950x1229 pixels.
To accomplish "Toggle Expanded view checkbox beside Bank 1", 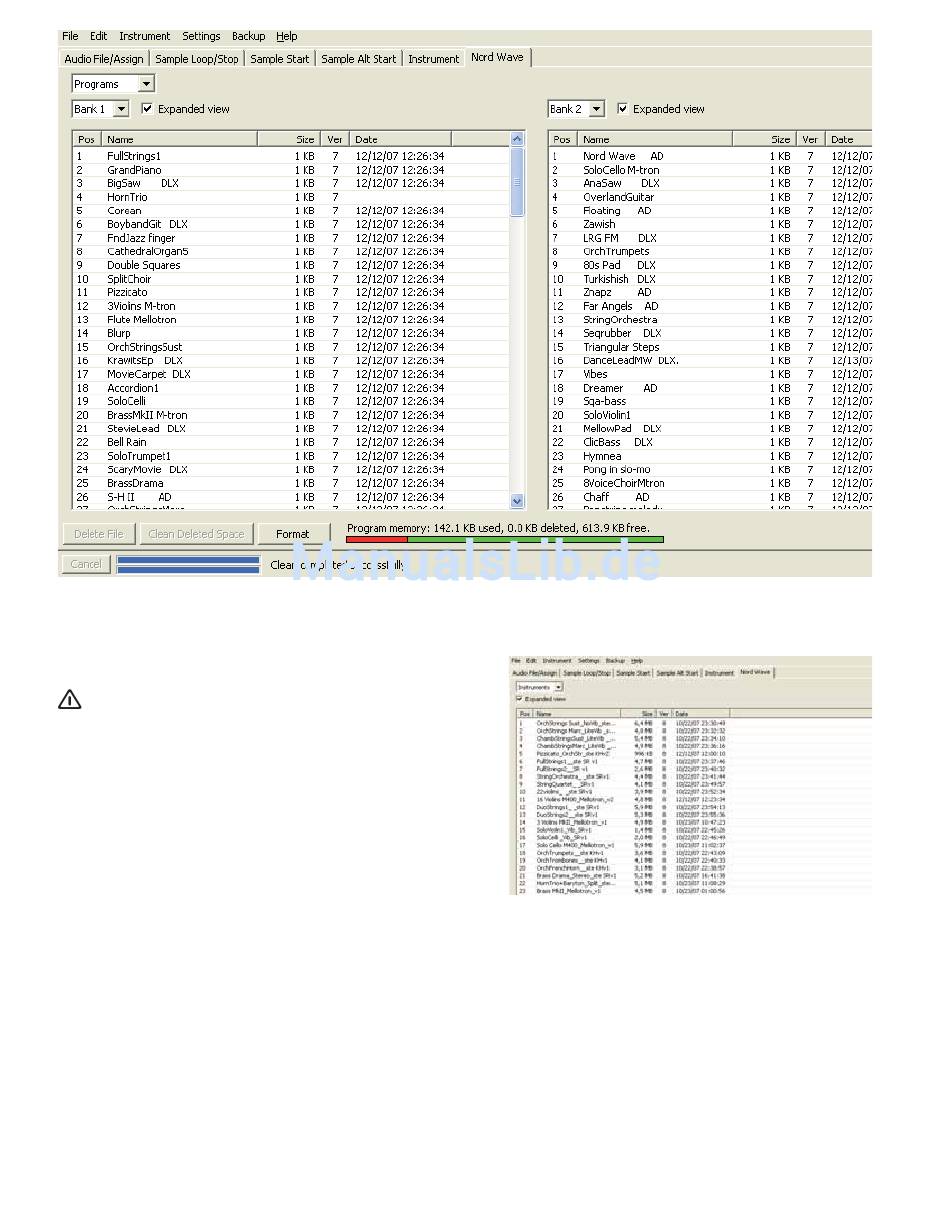I will [x=148, y=109].
